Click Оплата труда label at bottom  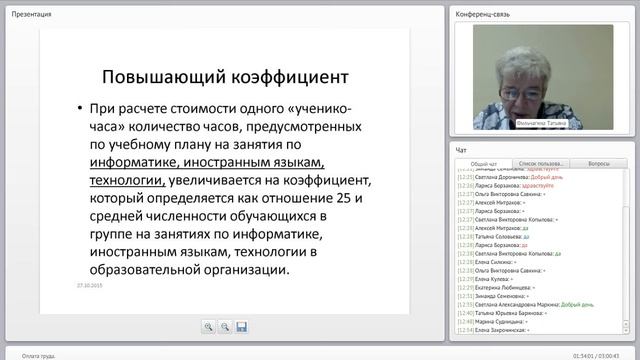point(39,356)
